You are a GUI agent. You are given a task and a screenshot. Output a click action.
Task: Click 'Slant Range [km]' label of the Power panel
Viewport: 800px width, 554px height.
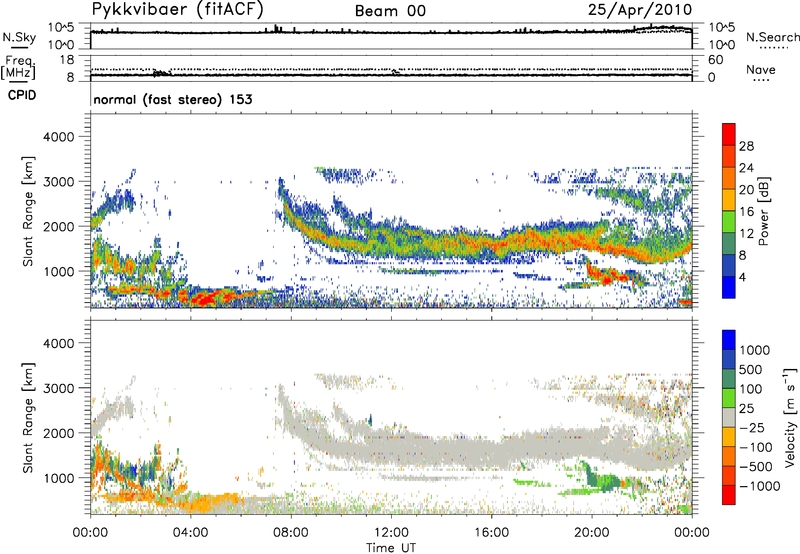click(x=28, y=211)
